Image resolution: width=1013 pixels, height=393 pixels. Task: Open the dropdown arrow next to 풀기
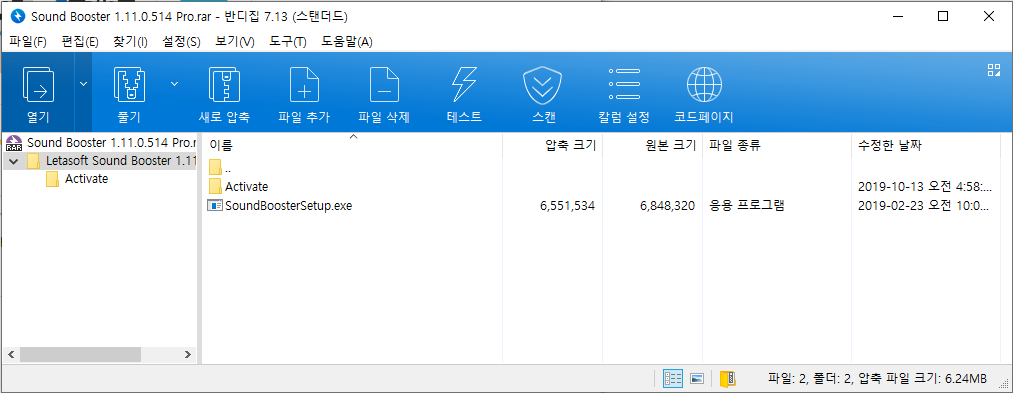tap(174, 83)
